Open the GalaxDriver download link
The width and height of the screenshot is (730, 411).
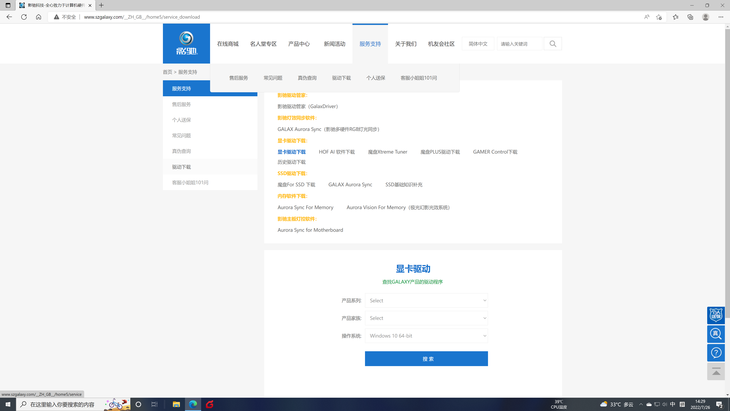[x=308, y=107]
